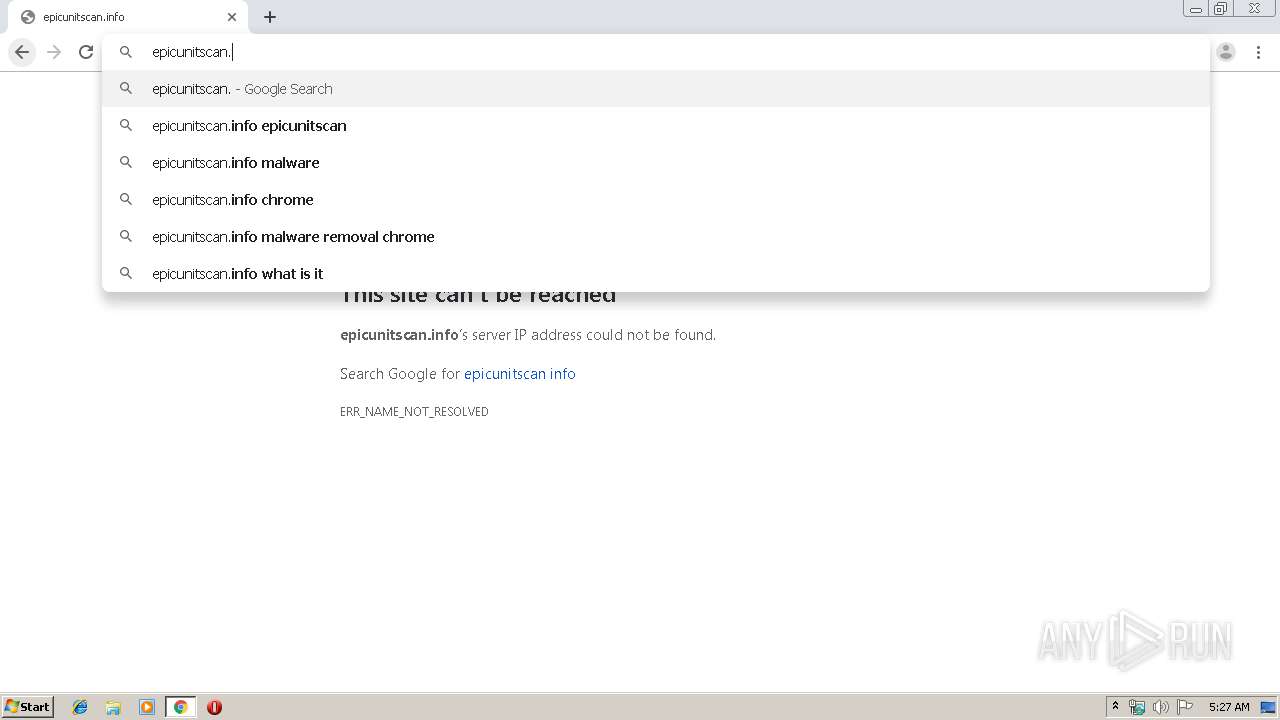
Task: Pick 'epicunitscan.info malware removal chrome' suggestion
Action: [x=656, y=237]
